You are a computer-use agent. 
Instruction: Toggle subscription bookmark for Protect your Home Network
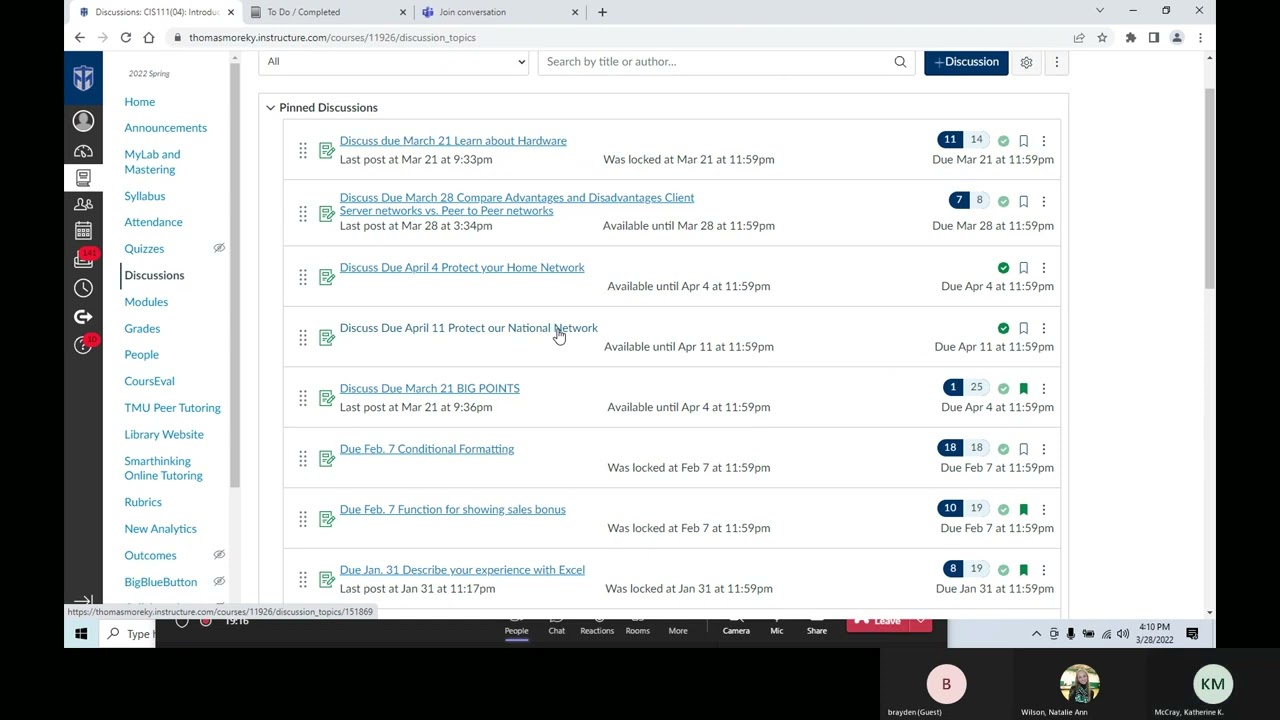1023,268
